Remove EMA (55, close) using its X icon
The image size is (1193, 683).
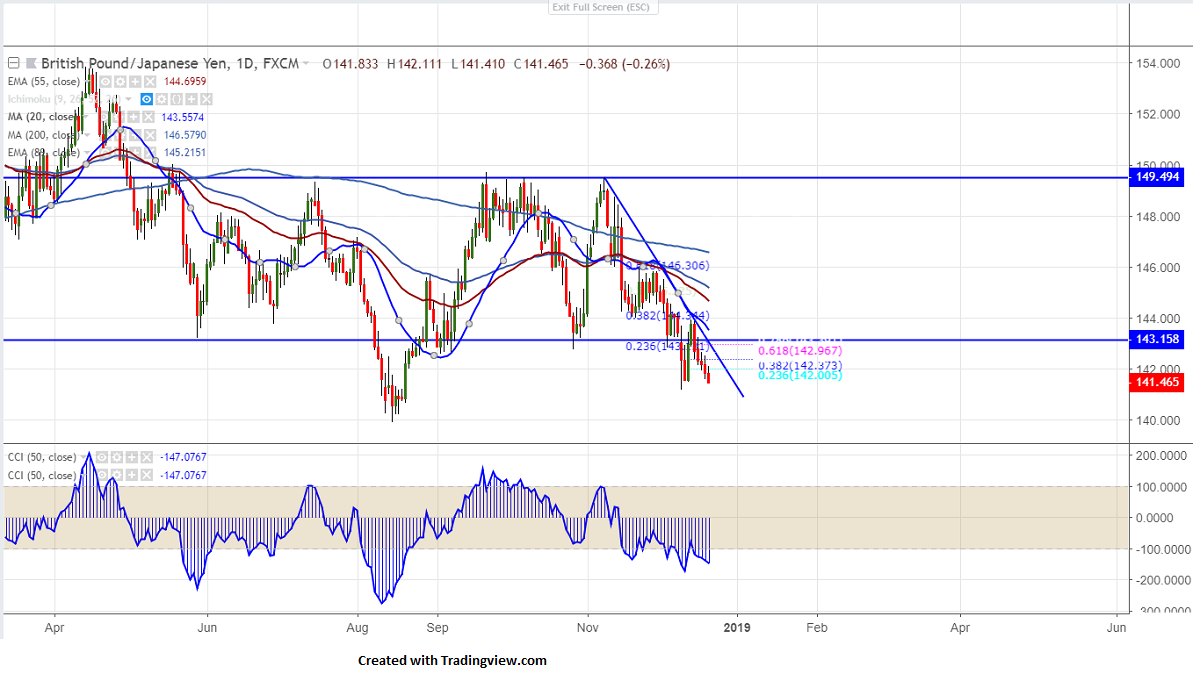coord(150,81)
